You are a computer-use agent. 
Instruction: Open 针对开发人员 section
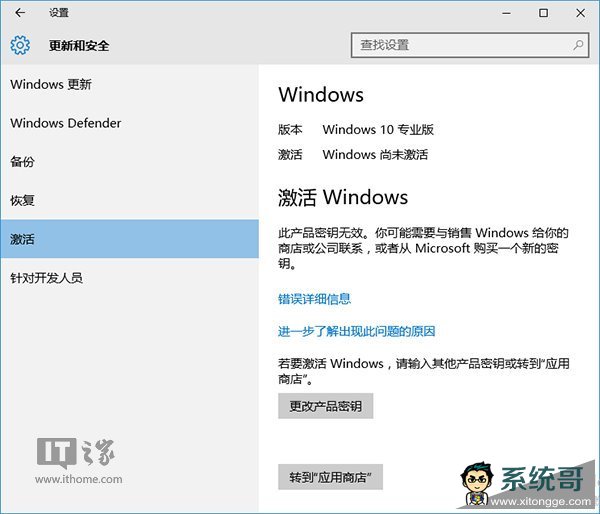tap(129, 277)
